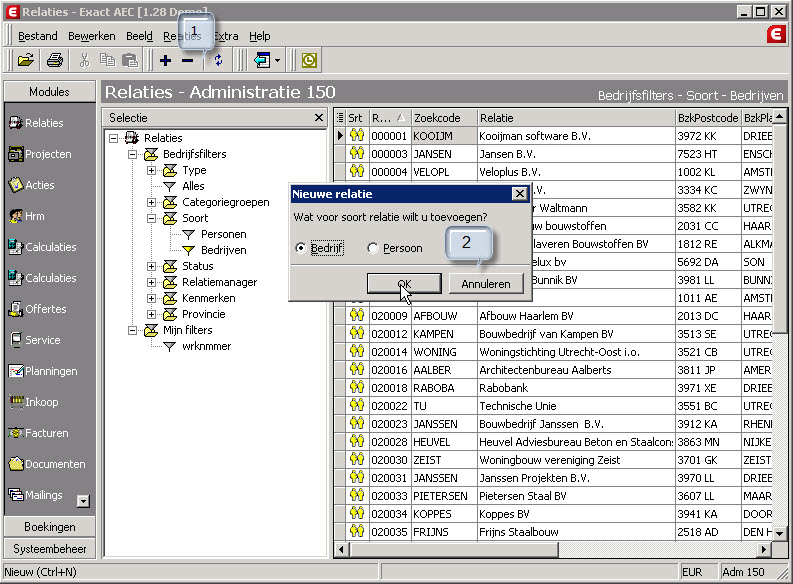This screenshot has width=793, height=584.
Task: Click the red Exact logo at top right
Action: coord(776,34)
